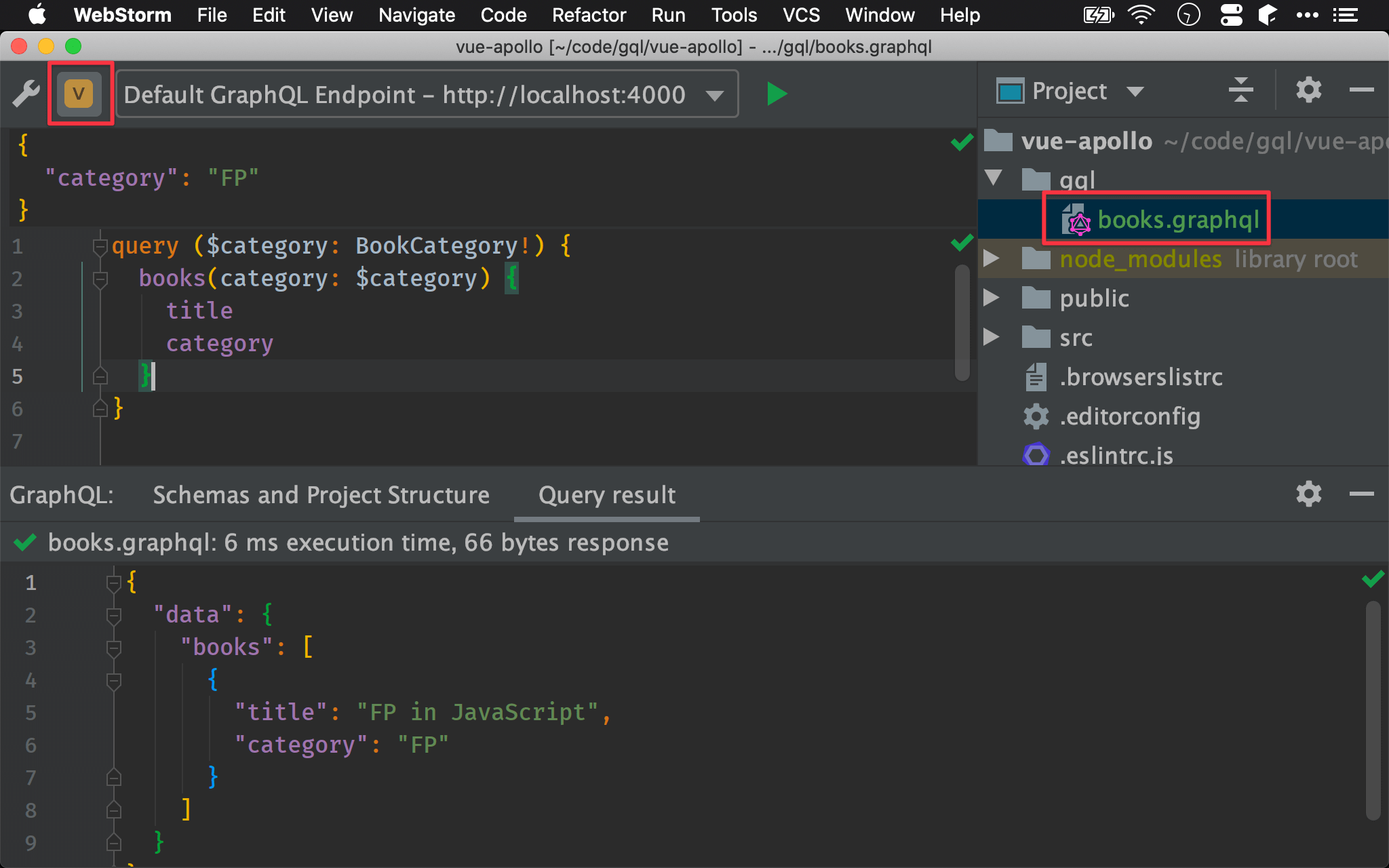Click variables editor inspection checkmark

tap(962, 142)
